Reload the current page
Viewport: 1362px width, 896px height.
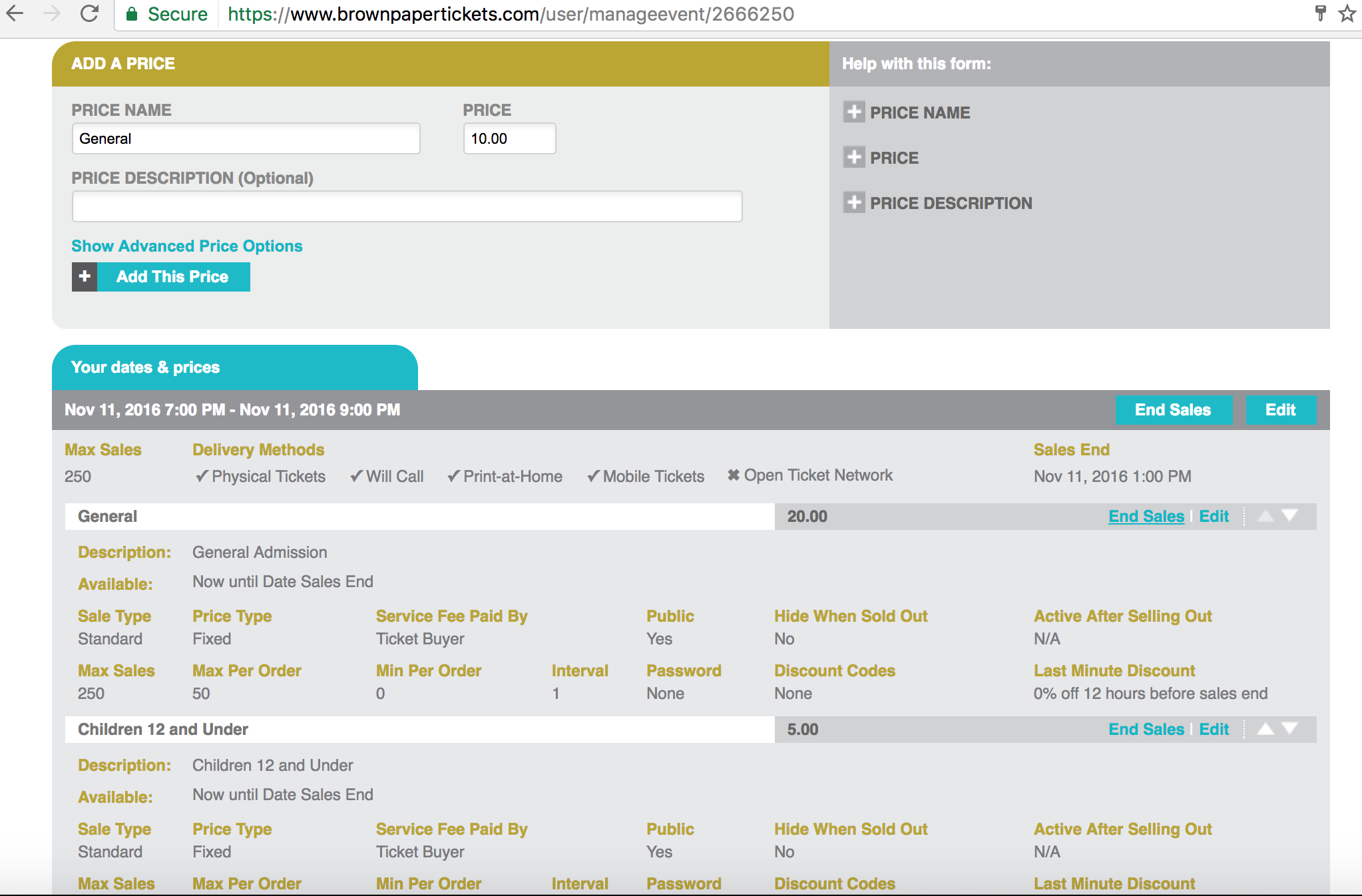[89, 13]
